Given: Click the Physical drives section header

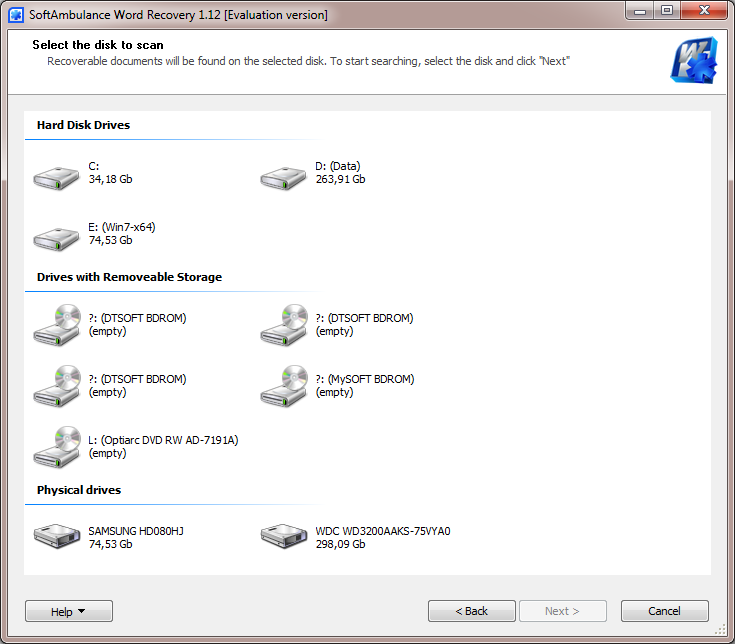Looking at the screenshot, I should coord(79,490).
